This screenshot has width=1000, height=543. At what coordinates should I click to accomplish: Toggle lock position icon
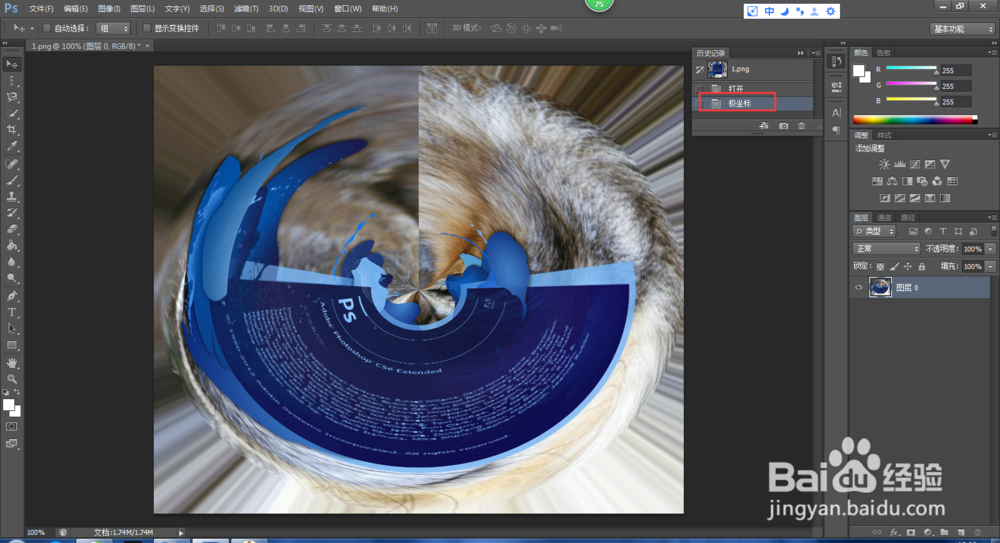point(908,266)
